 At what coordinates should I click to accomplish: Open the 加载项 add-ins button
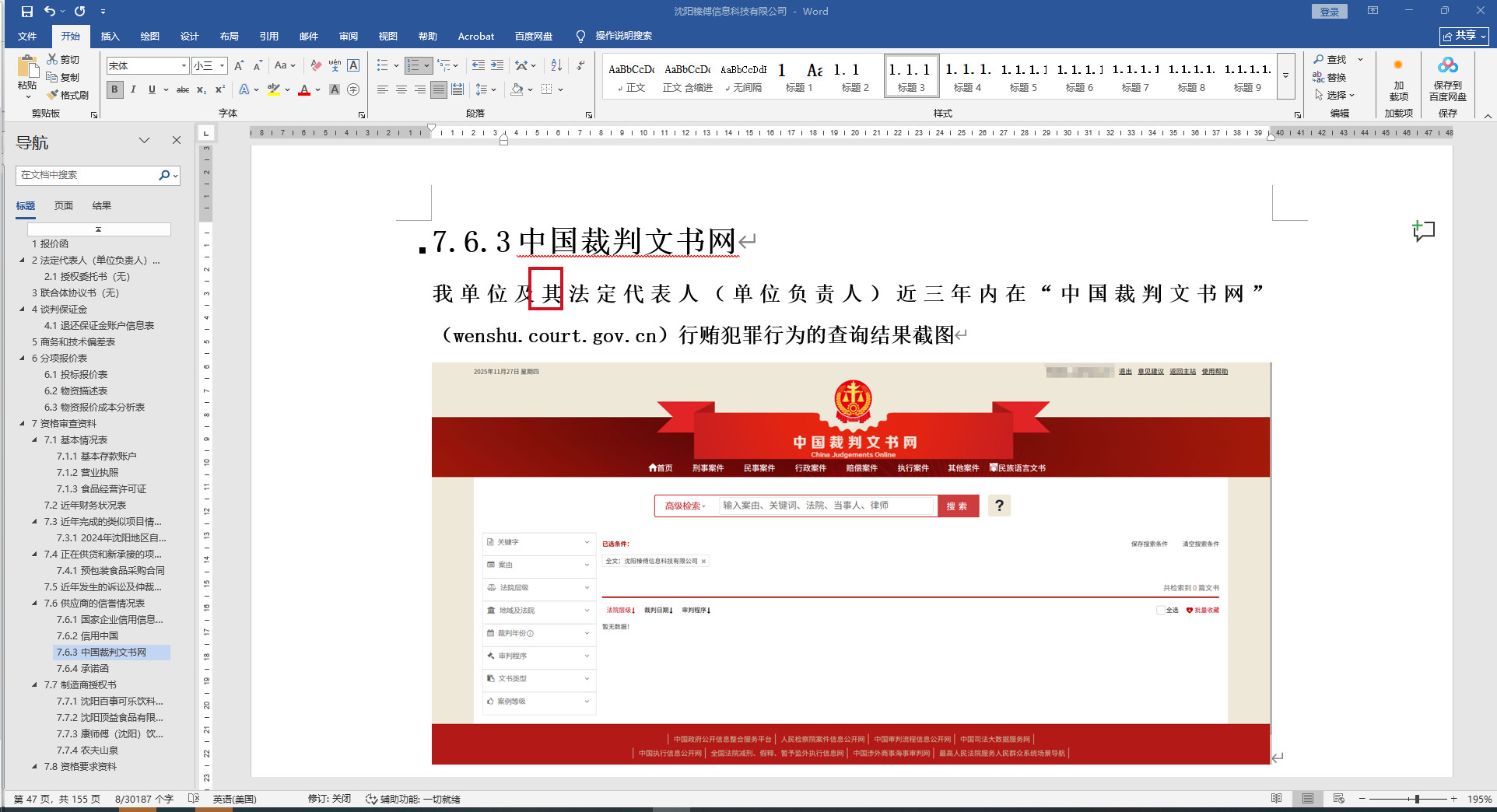[x=1398, y=79]
